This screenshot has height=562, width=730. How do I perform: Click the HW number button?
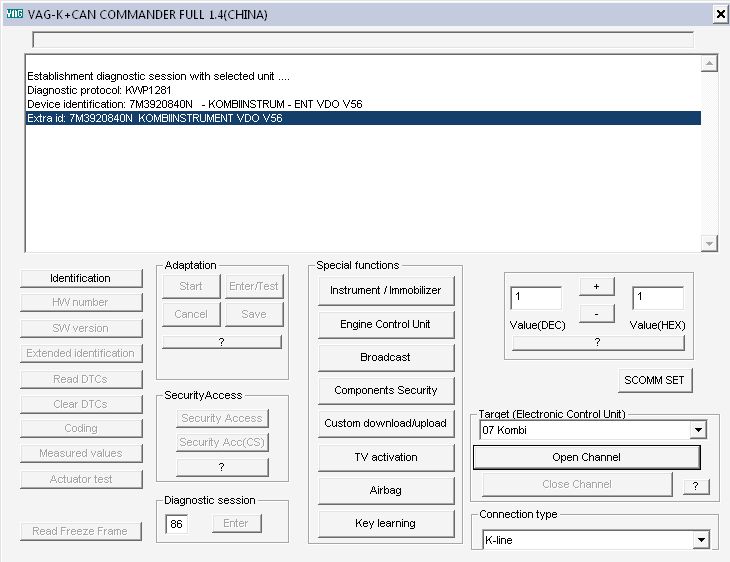(x=81, y=303)
